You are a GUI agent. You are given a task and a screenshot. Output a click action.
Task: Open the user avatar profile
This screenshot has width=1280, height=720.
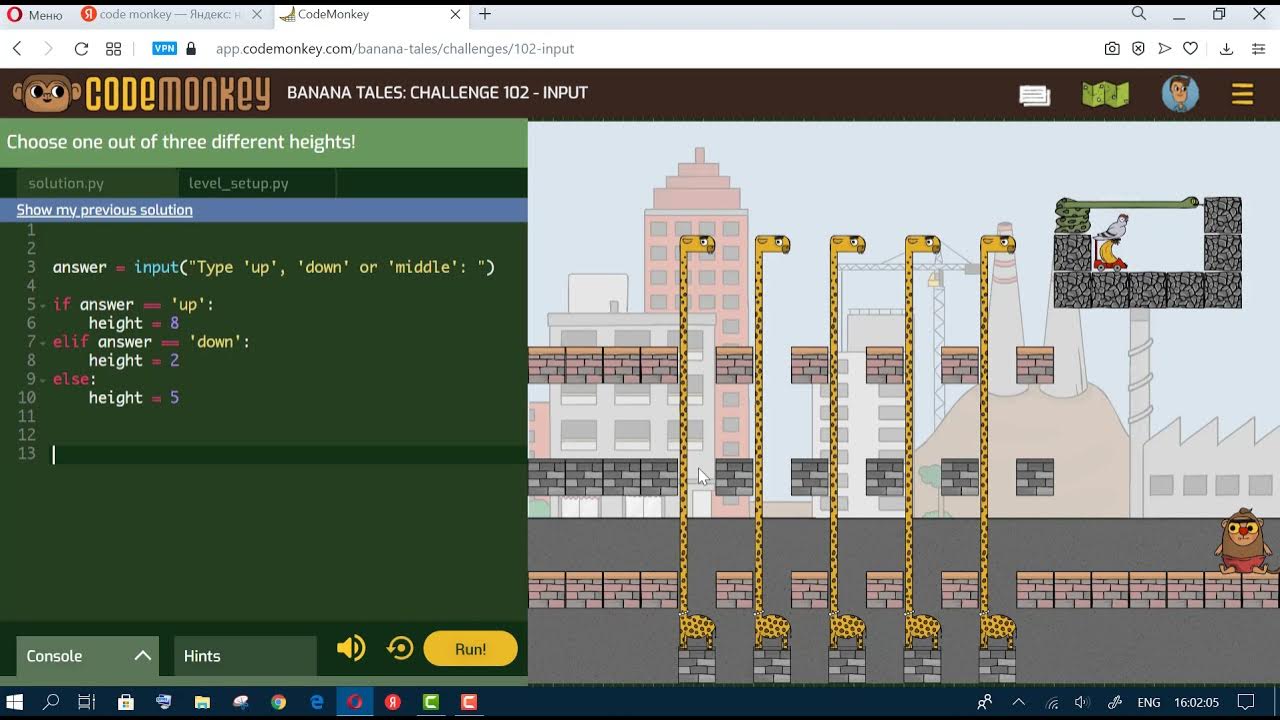[x=1180, y=94]
